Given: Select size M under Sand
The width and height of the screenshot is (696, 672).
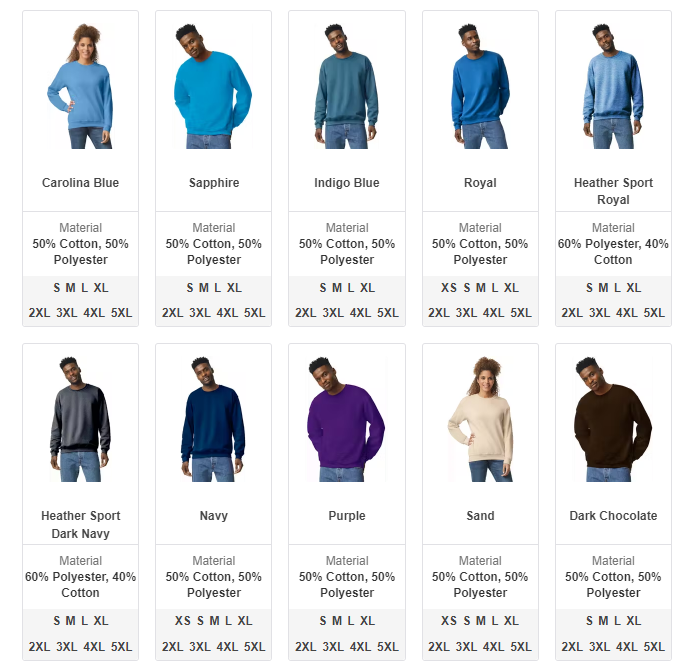Looking at the screenshot, I should pyautogui.click(x=481, y=621).
